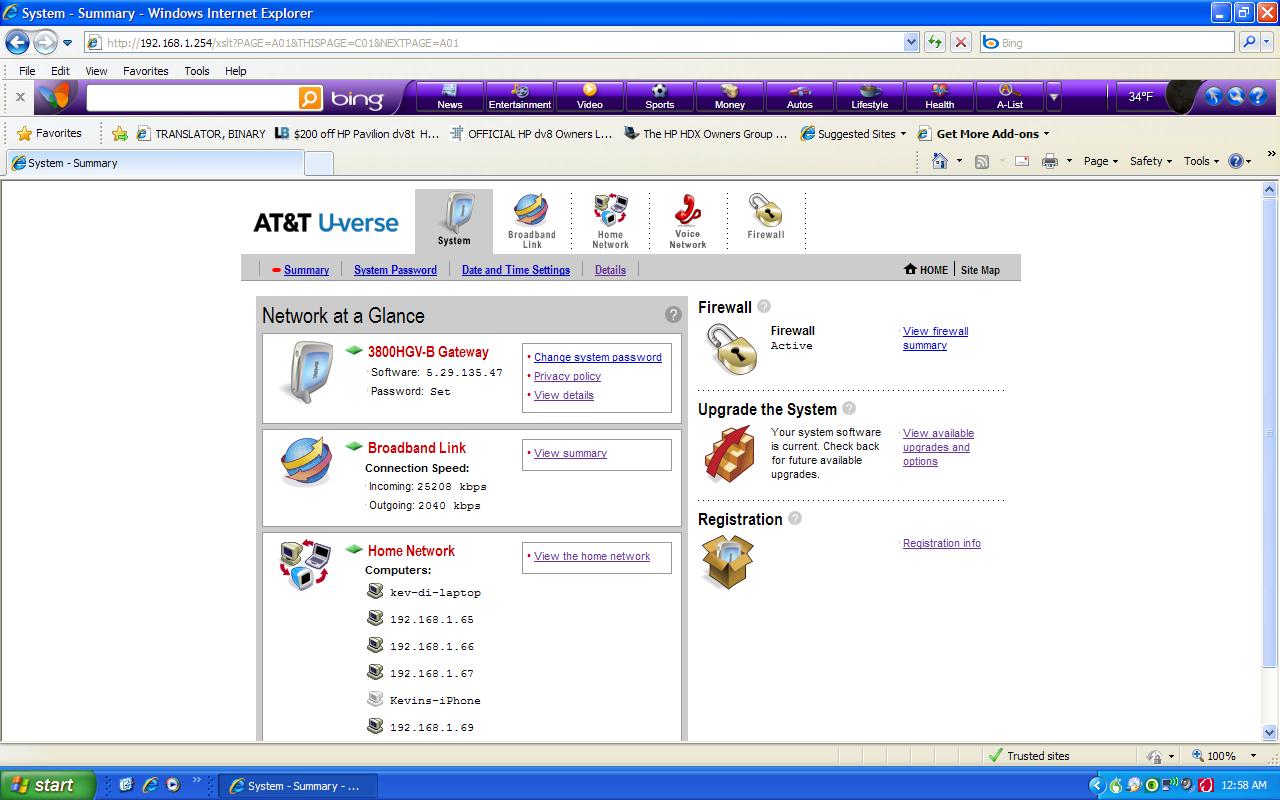Click the Upgrade the System box icon
Image resolution: width=1280 pixels, height=800 pixels.
pyautogui.click(x=728, y=455)
